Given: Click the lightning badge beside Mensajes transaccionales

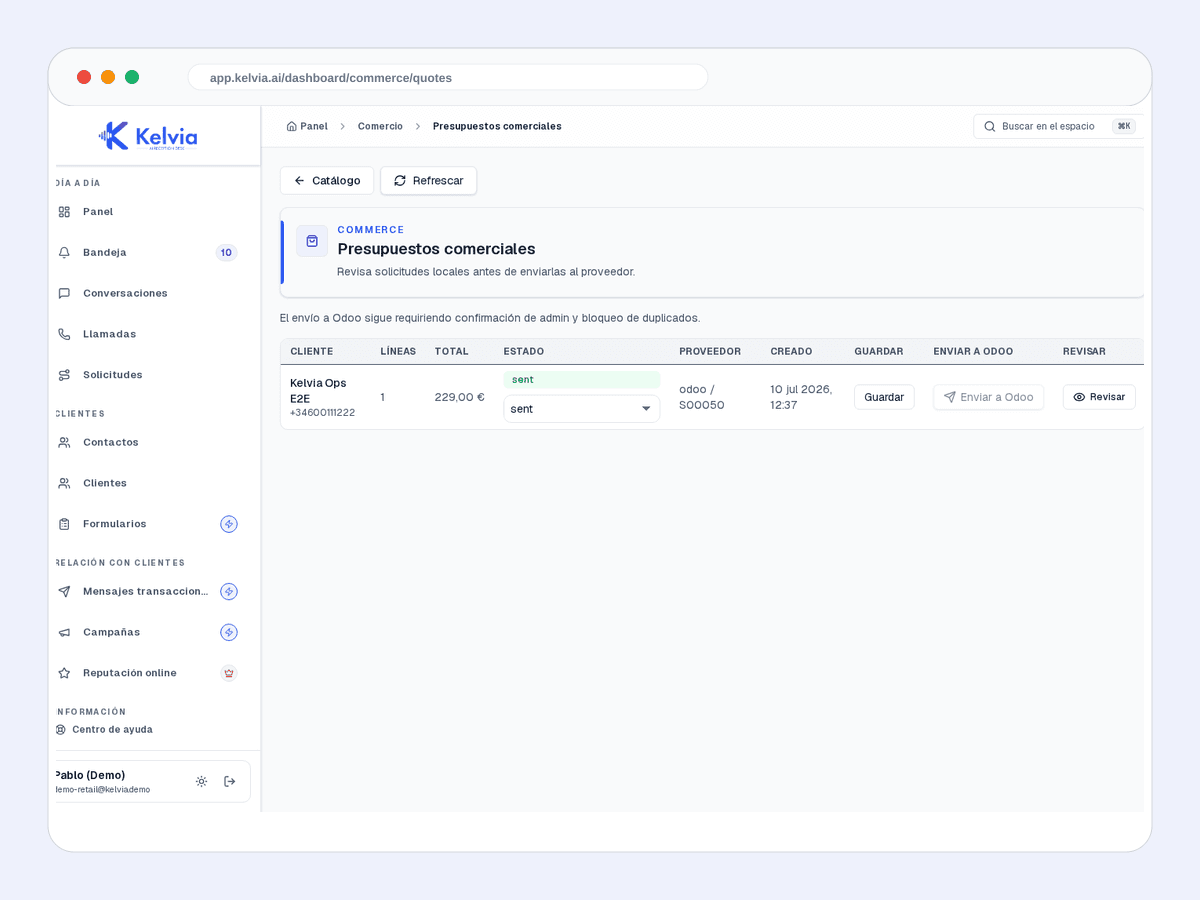Looking at the screenshot, I should point(229,591).
